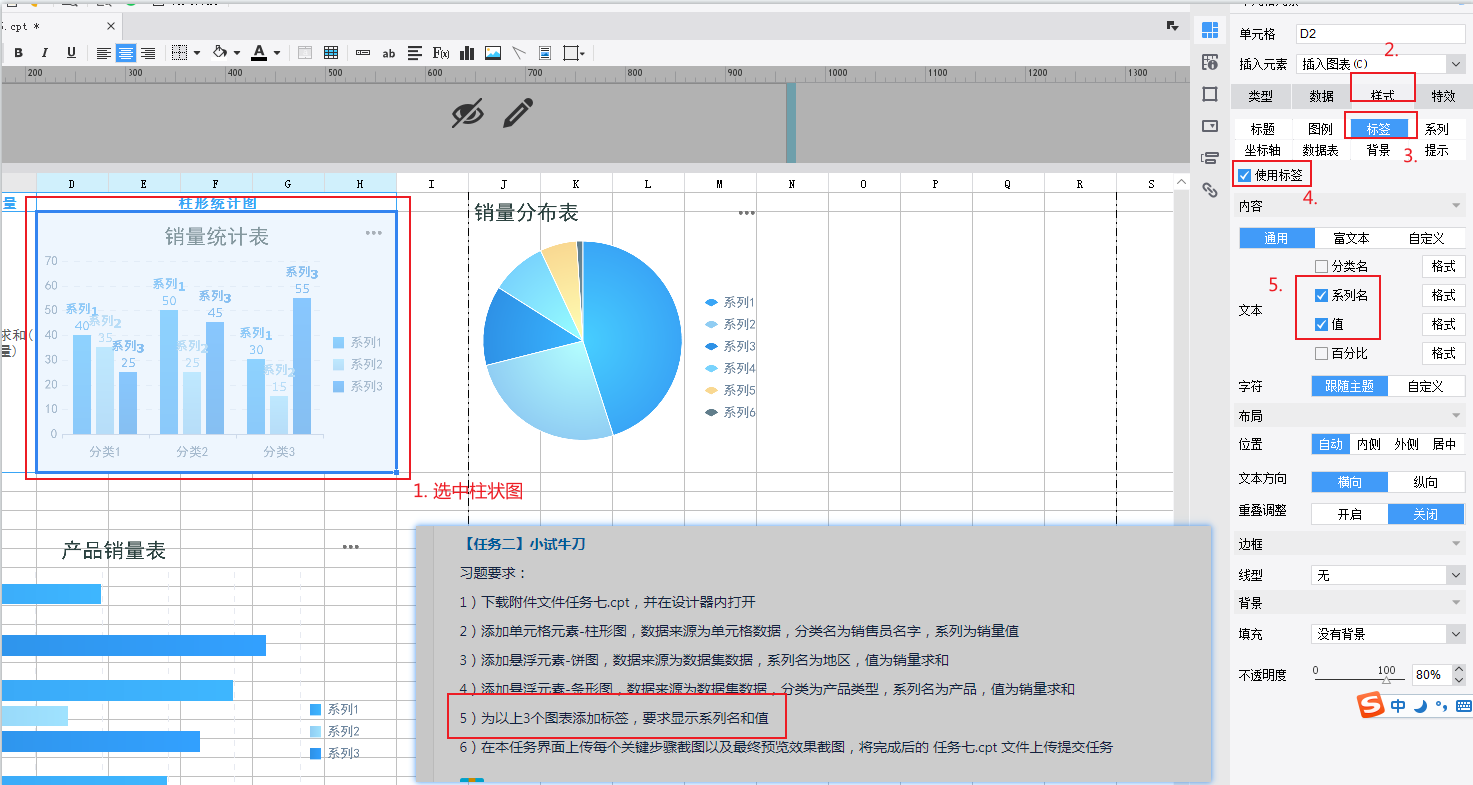Click the insert chart icon in toolbar
Screen dimensions: 1473x785
pos(467,53)
